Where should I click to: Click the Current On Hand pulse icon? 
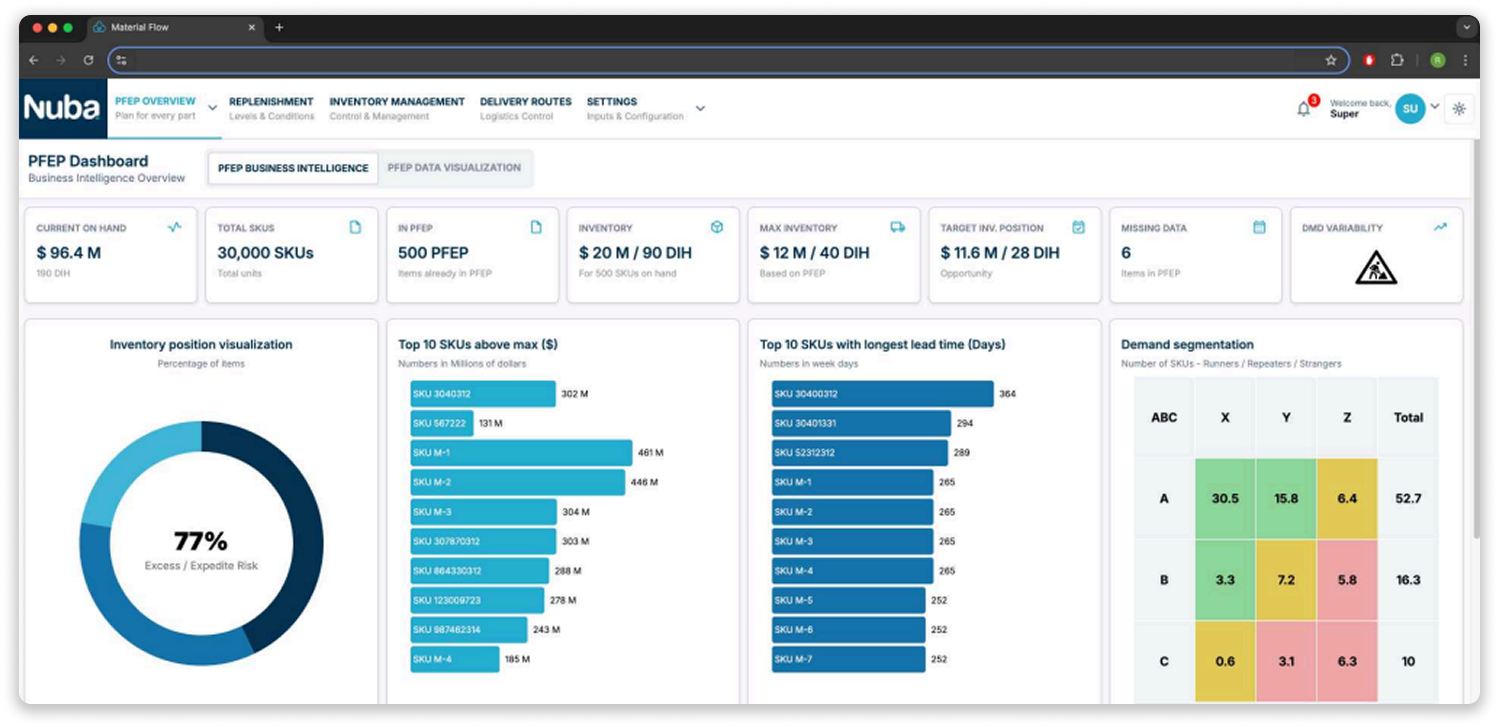(175, 227)
